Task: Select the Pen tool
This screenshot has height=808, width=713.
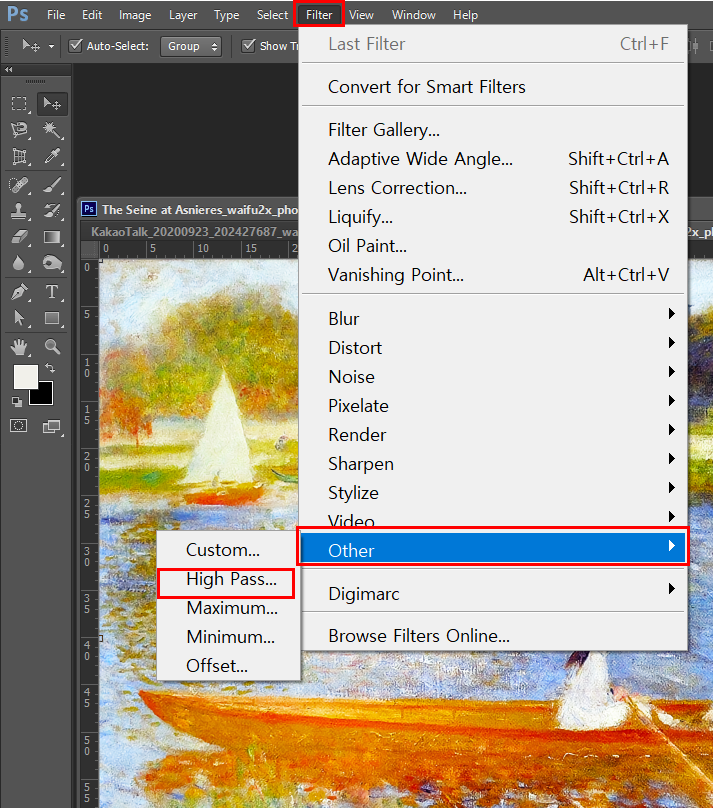Action: (x=20, y=292)
